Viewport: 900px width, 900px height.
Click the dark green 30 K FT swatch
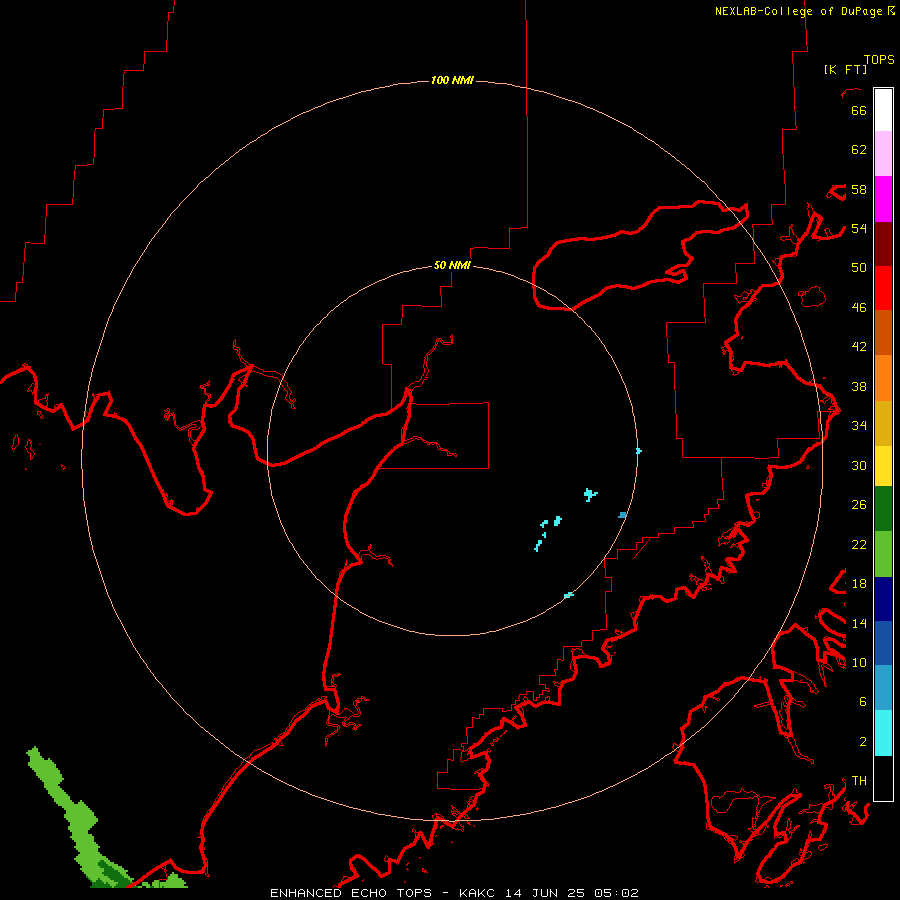tap(883, 509)
